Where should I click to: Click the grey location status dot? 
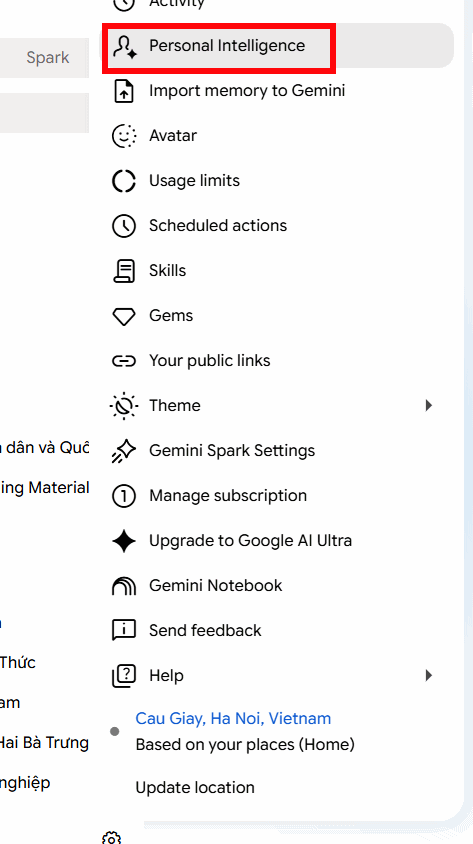click(x=115, y=732)
